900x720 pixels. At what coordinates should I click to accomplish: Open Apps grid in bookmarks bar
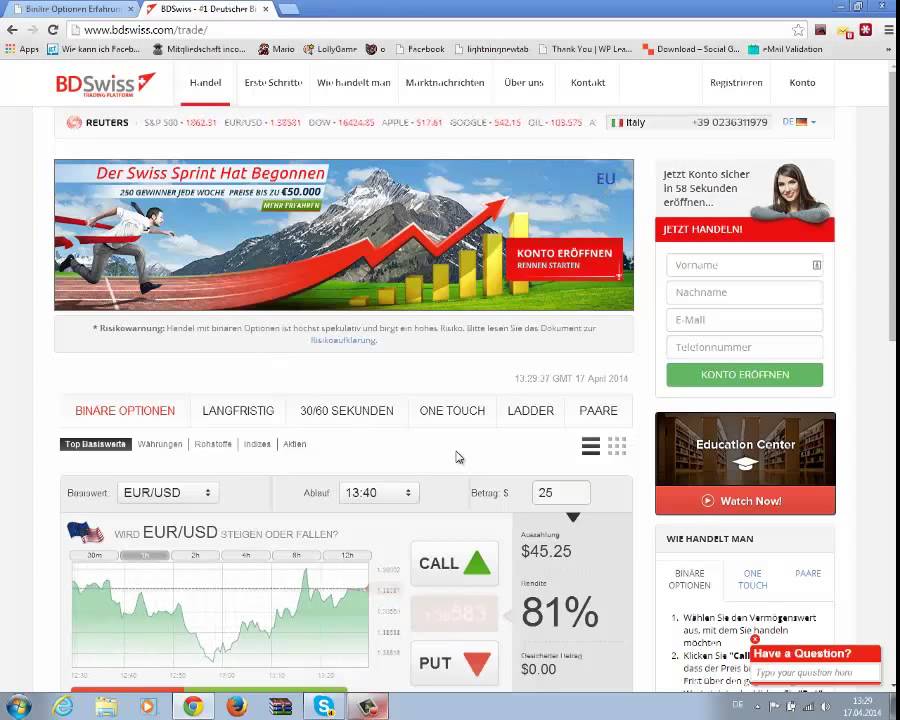[22, 49]
